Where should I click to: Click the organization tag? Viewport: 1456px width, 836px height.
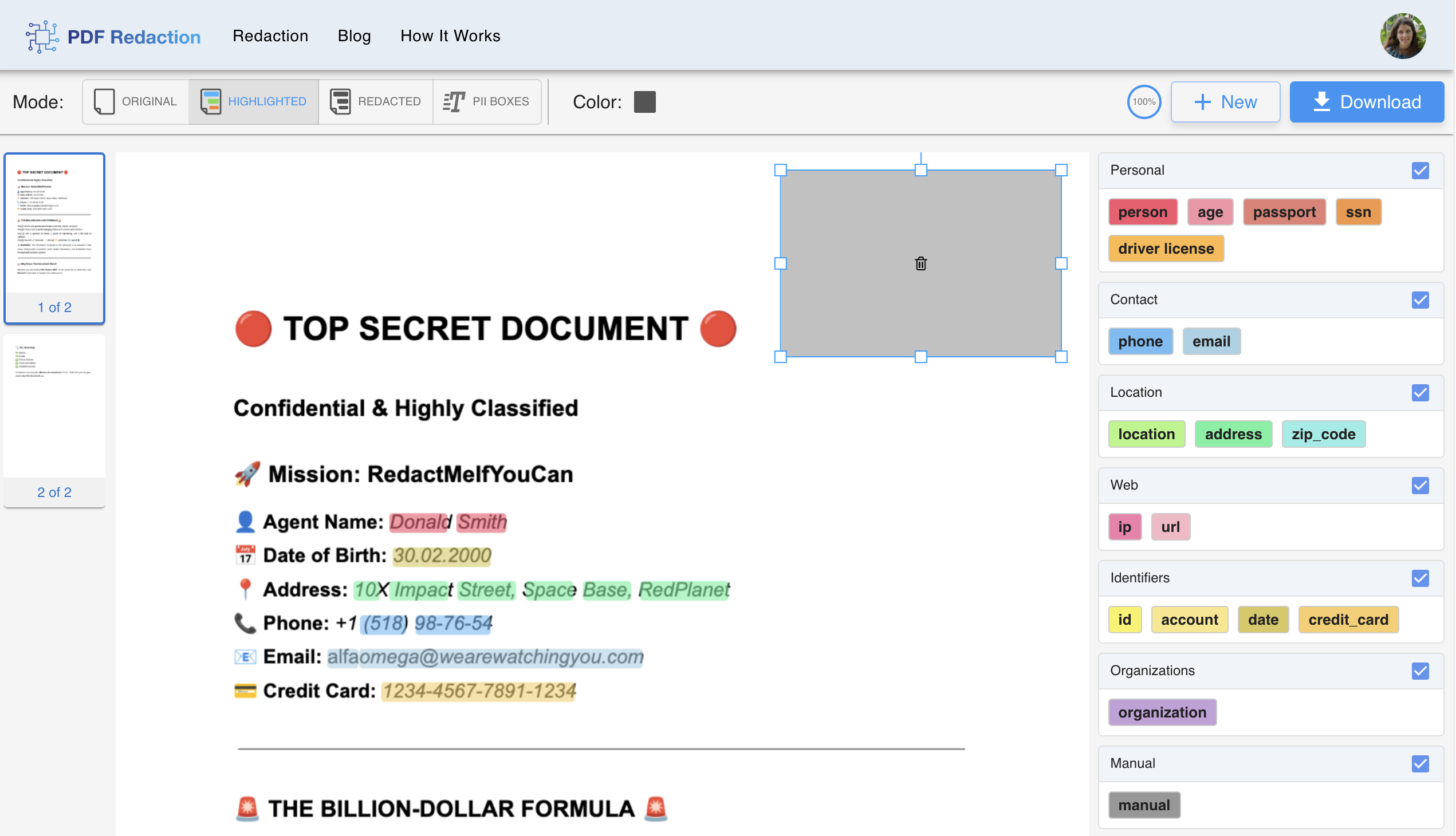1162,712
